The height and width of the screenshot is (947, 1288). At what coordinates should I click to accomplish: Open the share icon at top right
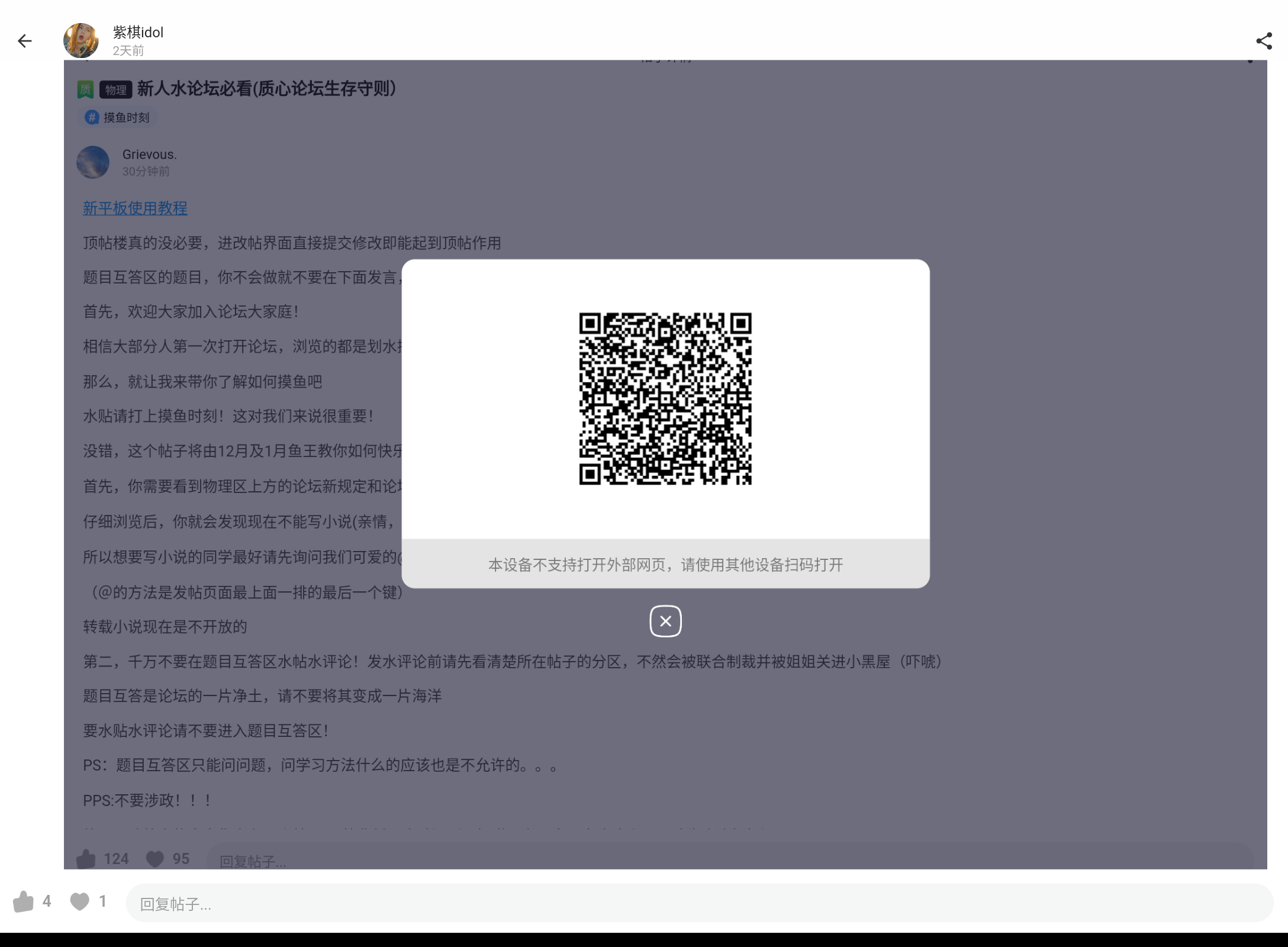pos(1264,41)
